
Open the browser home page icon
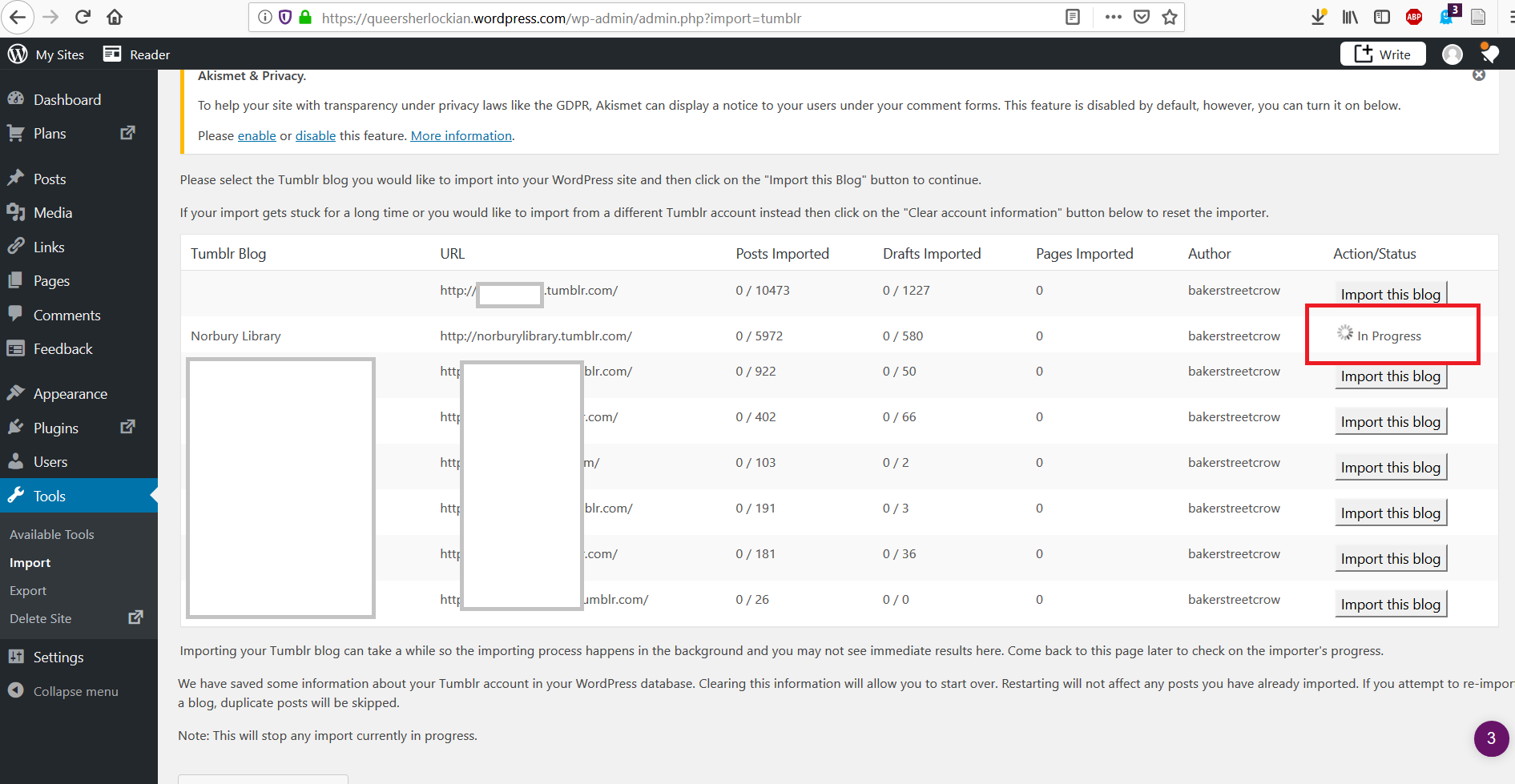[x=115, y=17]
